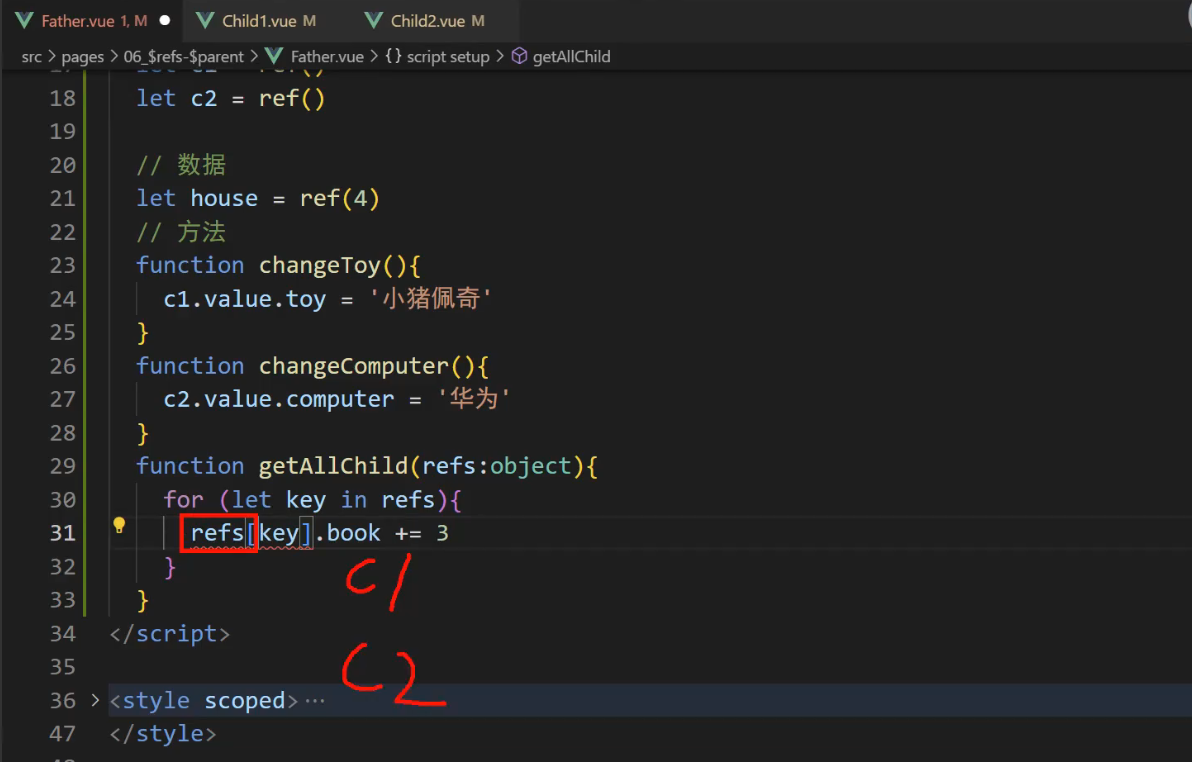The image size is (1192, 764).
Task: Click the '// 方法' comment
Action: tap(181, 232)
